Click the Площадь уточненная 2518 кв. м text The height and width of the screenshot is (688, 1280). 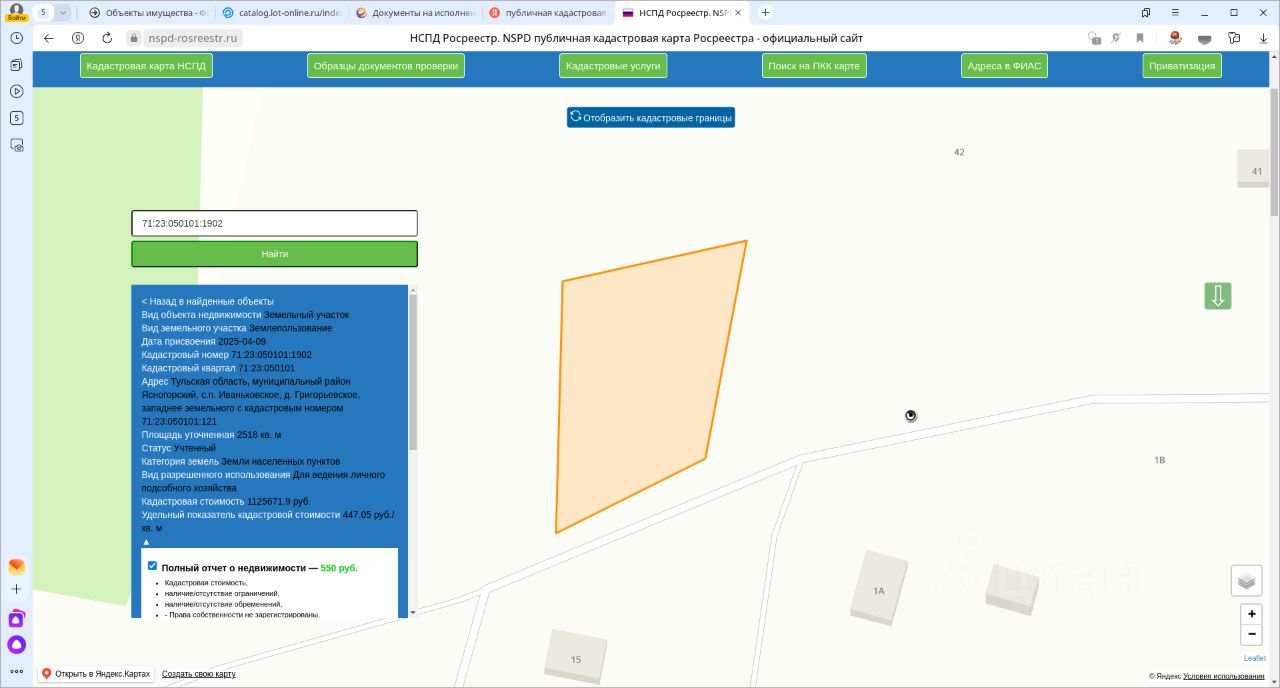click(x=211, y=434)
